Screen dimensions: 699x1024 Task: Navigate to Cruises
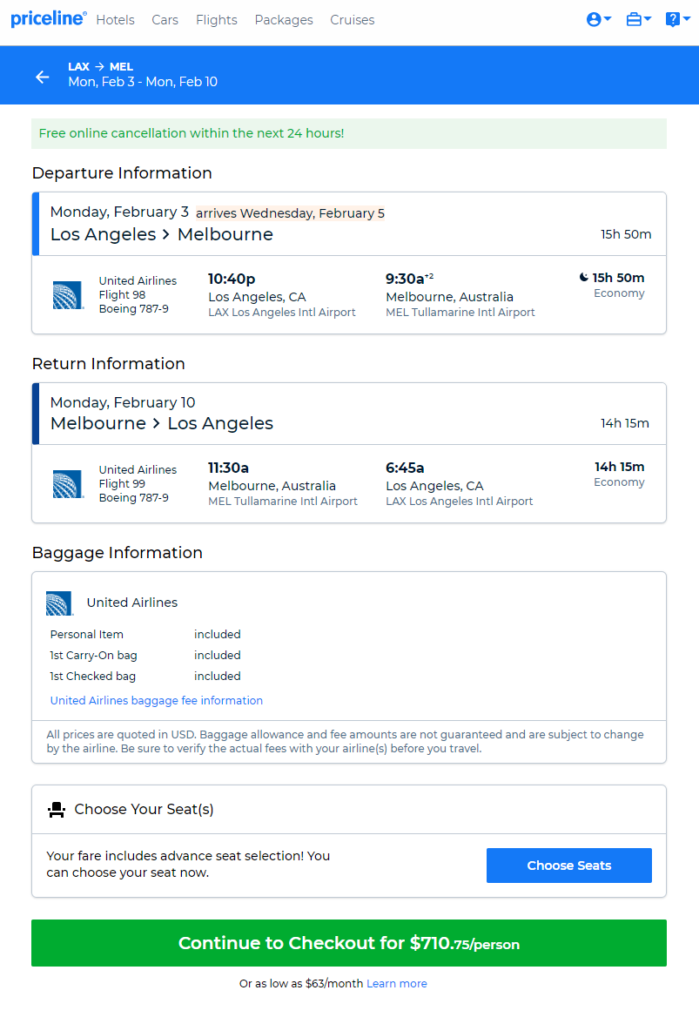point(352,20)
